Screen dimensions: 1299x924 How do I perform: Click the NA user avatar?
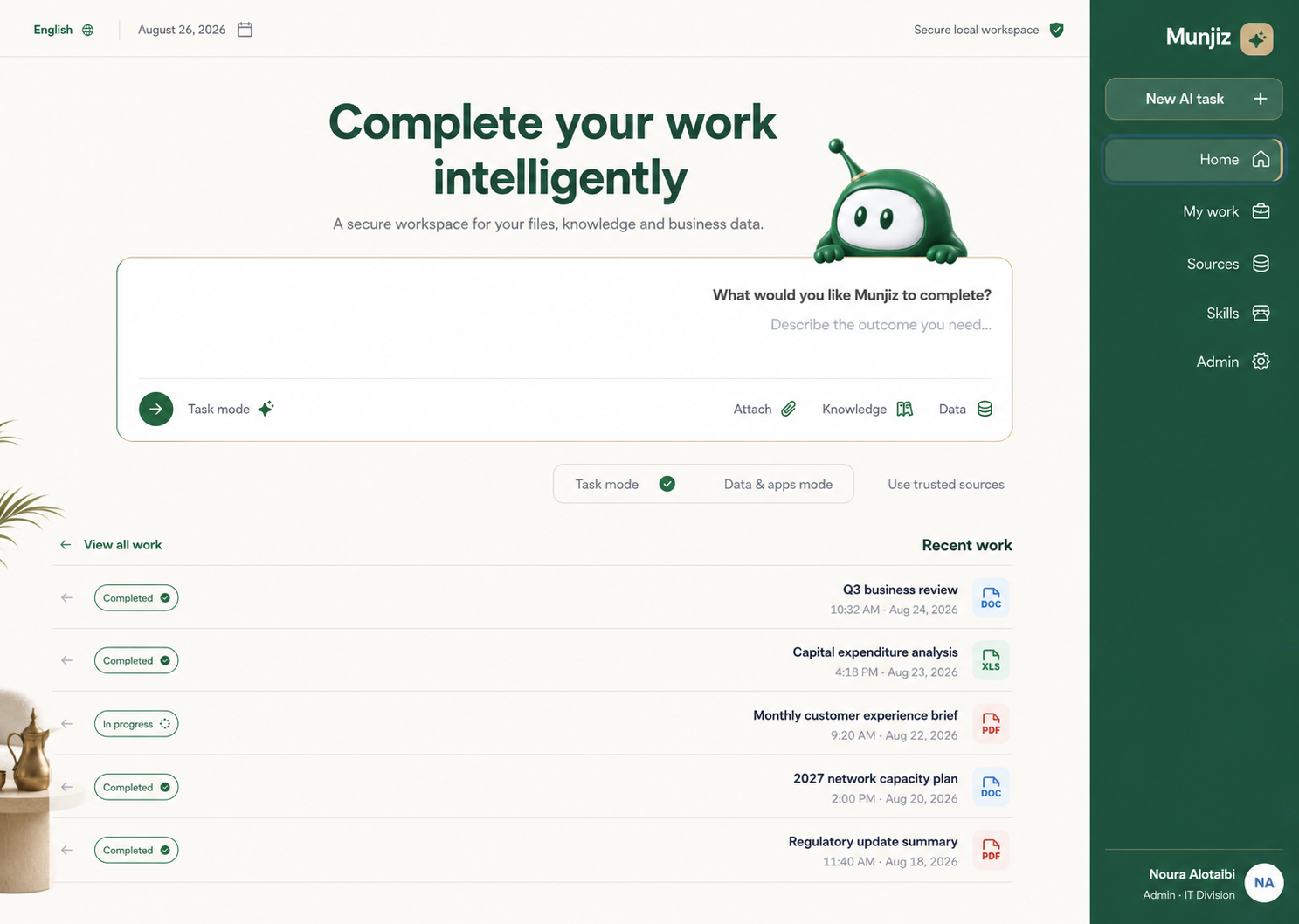pos(1263,883)
